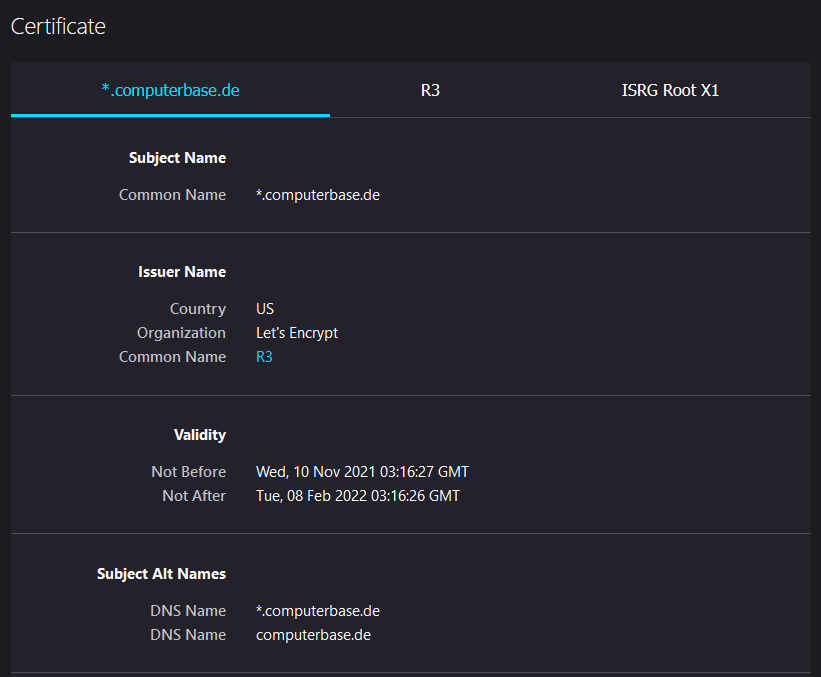Screen dimensions: 821x677
Task: Click the Not Before field label
Action: 188,472
